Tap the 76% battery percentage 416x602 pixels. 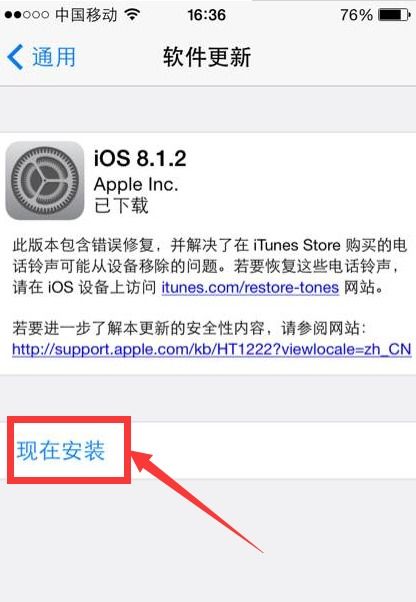(357, 15)
